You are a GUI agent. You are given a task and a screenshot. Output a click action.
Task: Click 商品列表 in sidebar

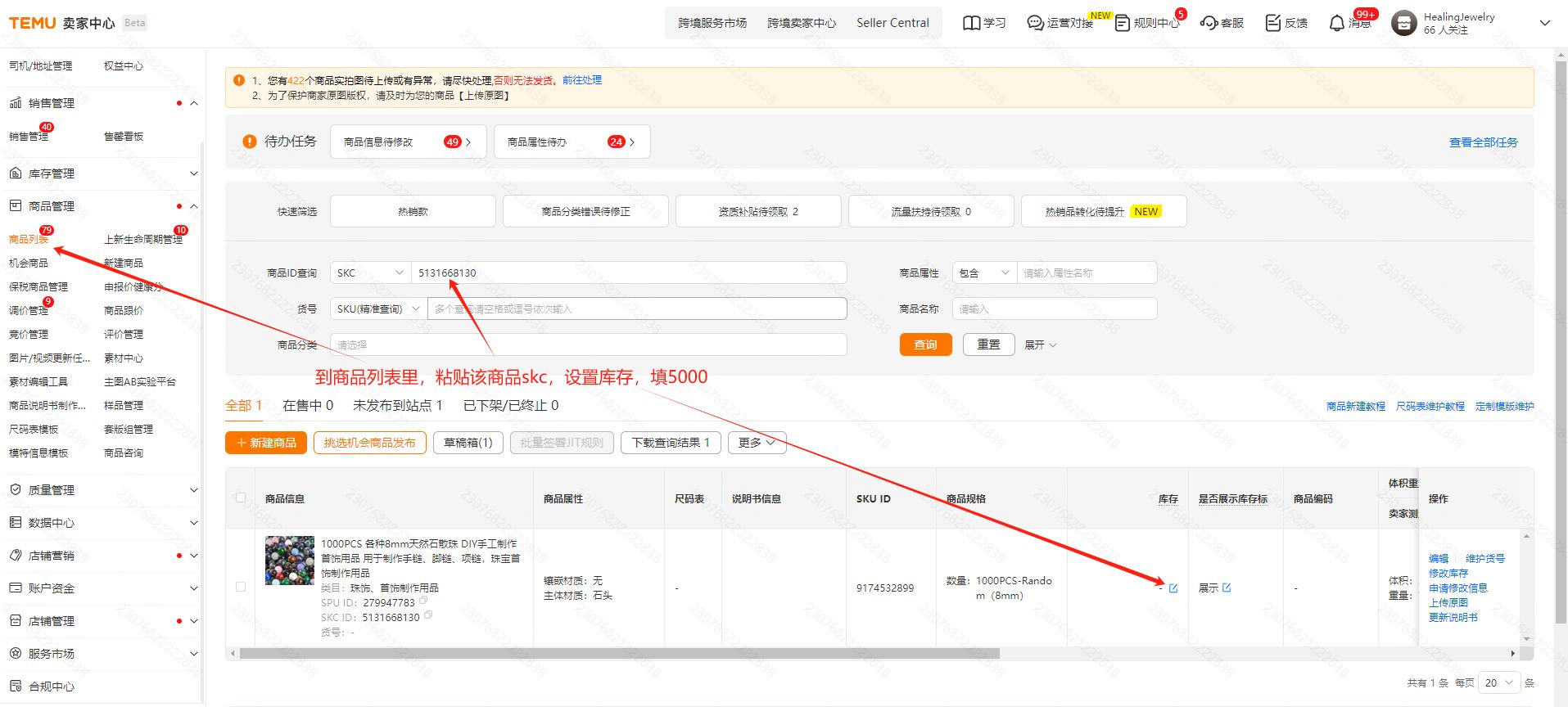click(x=29, y=239)
